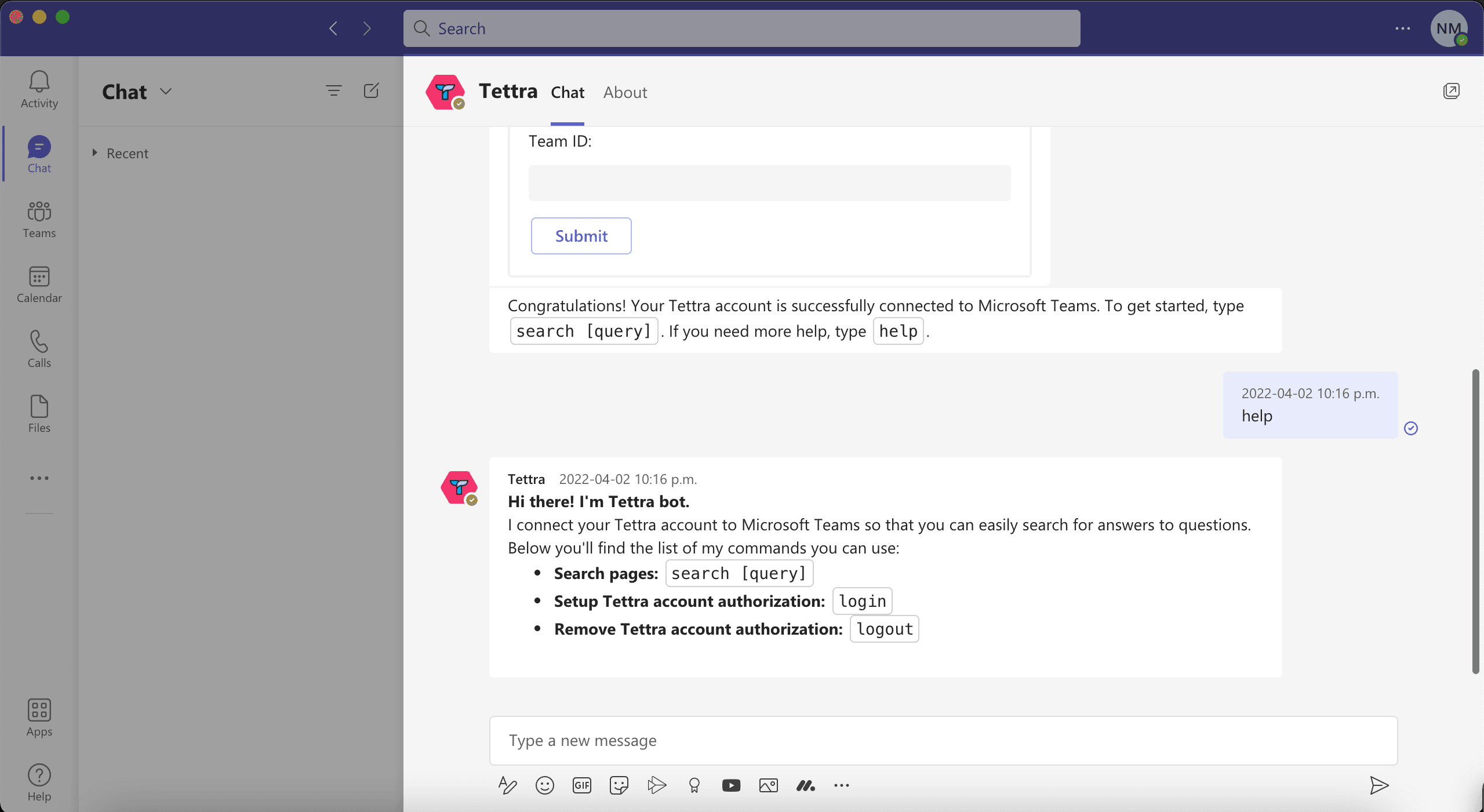This screenshot has width=1484, height=812.
Task: Click the Tettra title in header
Action: 508,92
